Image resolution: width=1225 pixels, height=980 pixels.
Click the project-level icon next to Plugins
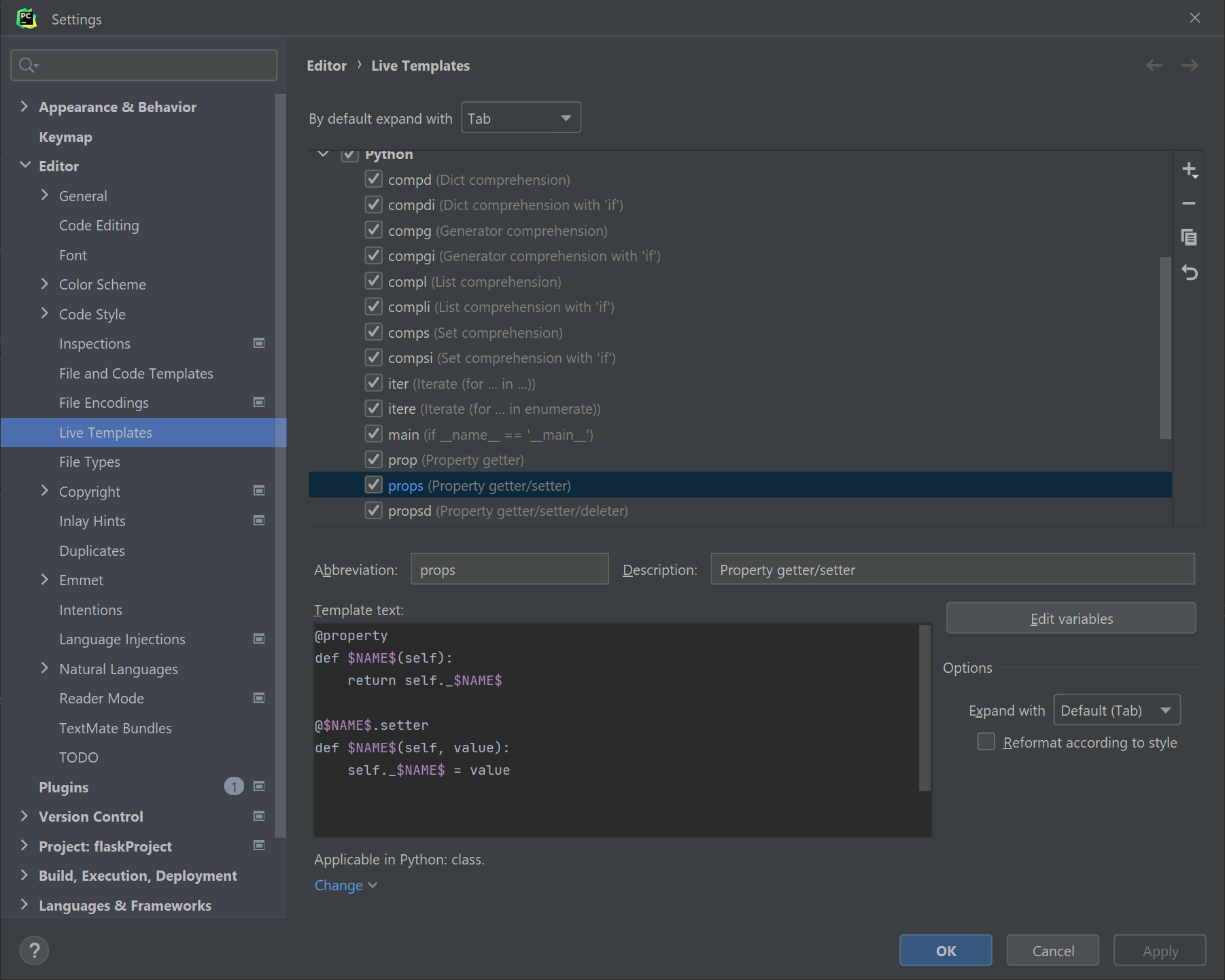tap(259, 786)
